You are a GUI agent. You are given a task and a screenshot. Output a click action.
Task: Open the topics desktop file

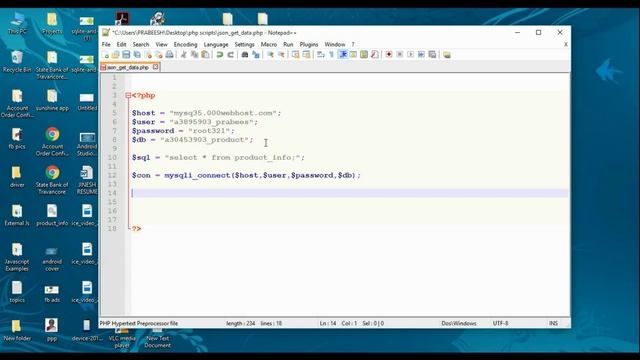(17, 292)
